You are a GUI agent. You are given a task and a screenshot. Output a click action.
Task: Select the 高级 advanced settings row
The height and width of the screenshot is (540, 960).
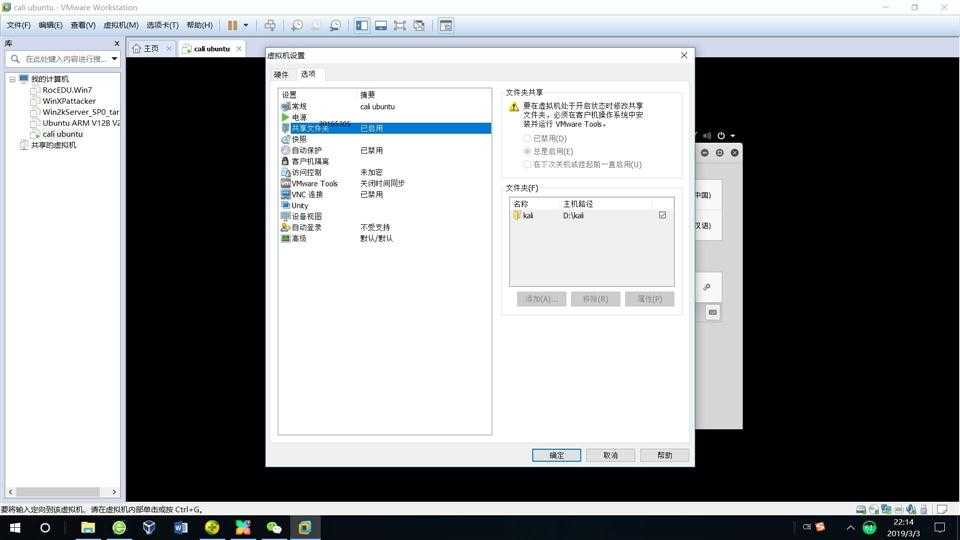385,239
